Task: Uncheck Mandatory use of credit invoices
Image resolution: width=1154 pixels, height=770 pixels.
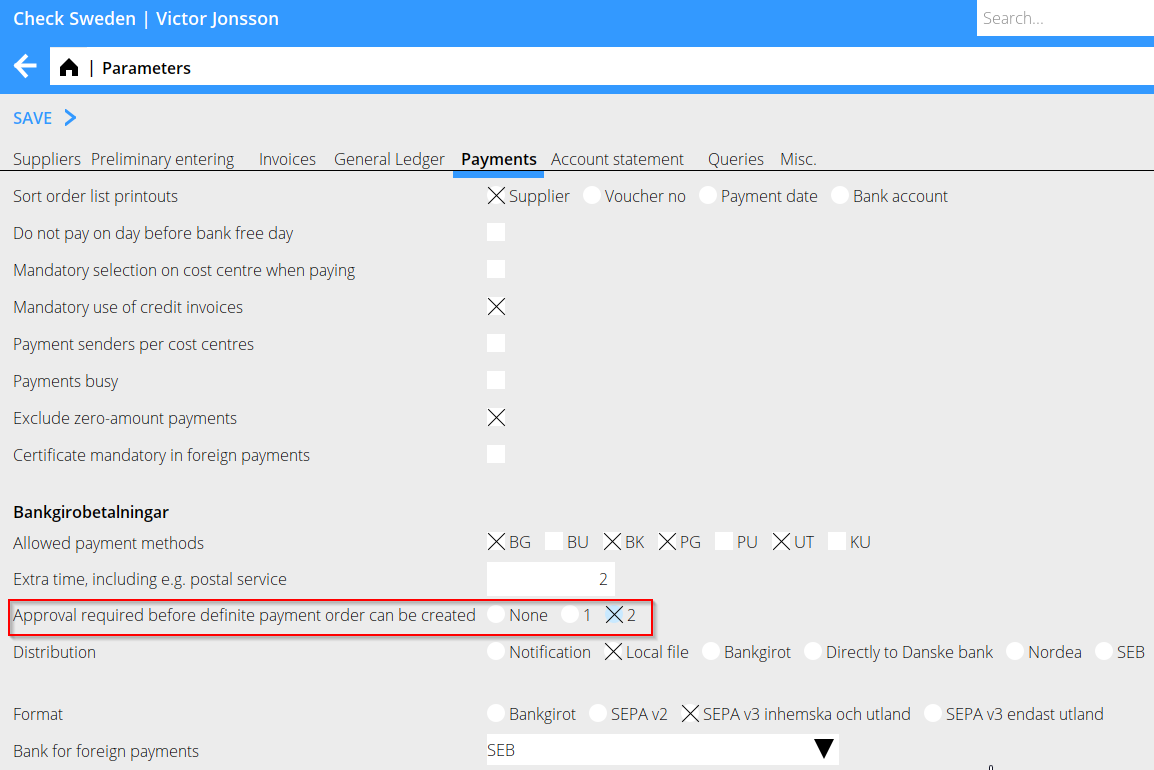Action: [x=496, y=307]
